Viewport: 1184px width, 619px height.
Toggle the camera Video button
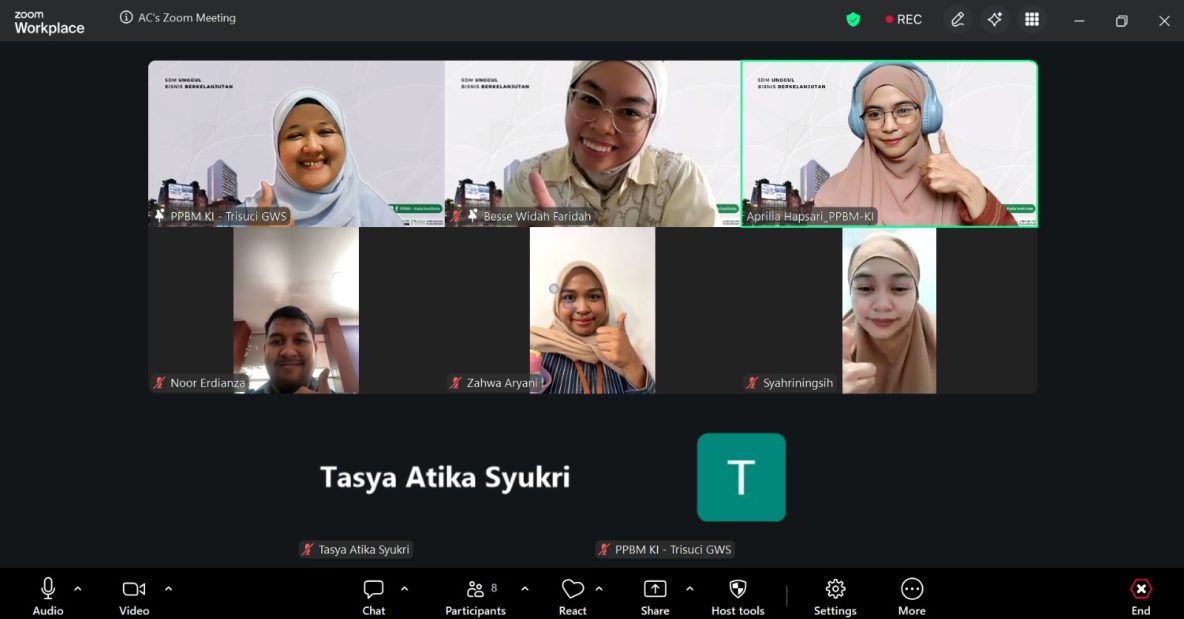click(x=134, y=590)
